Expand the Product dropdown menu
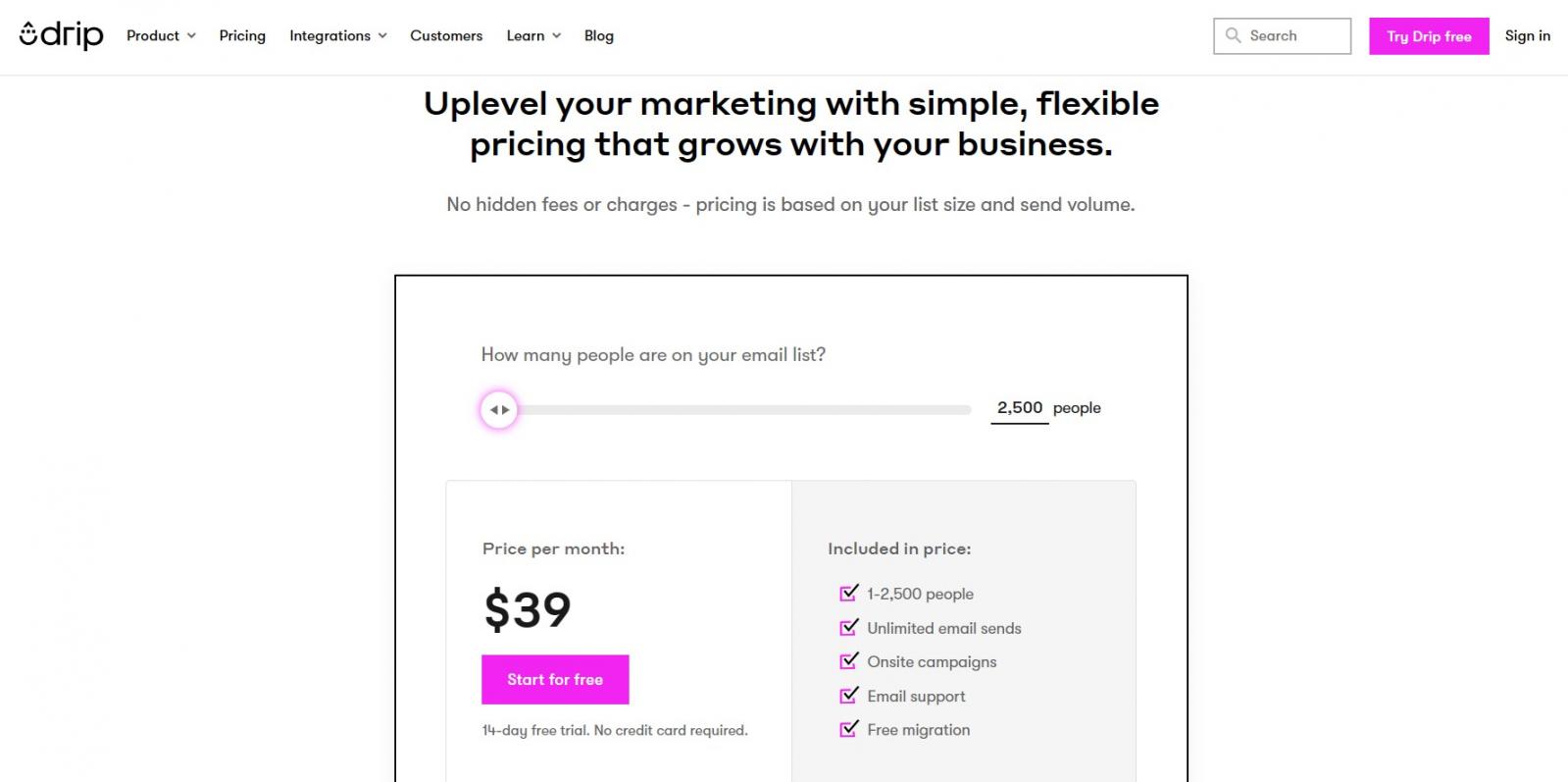Screen dimensions: 1568x782 [161, 35]
